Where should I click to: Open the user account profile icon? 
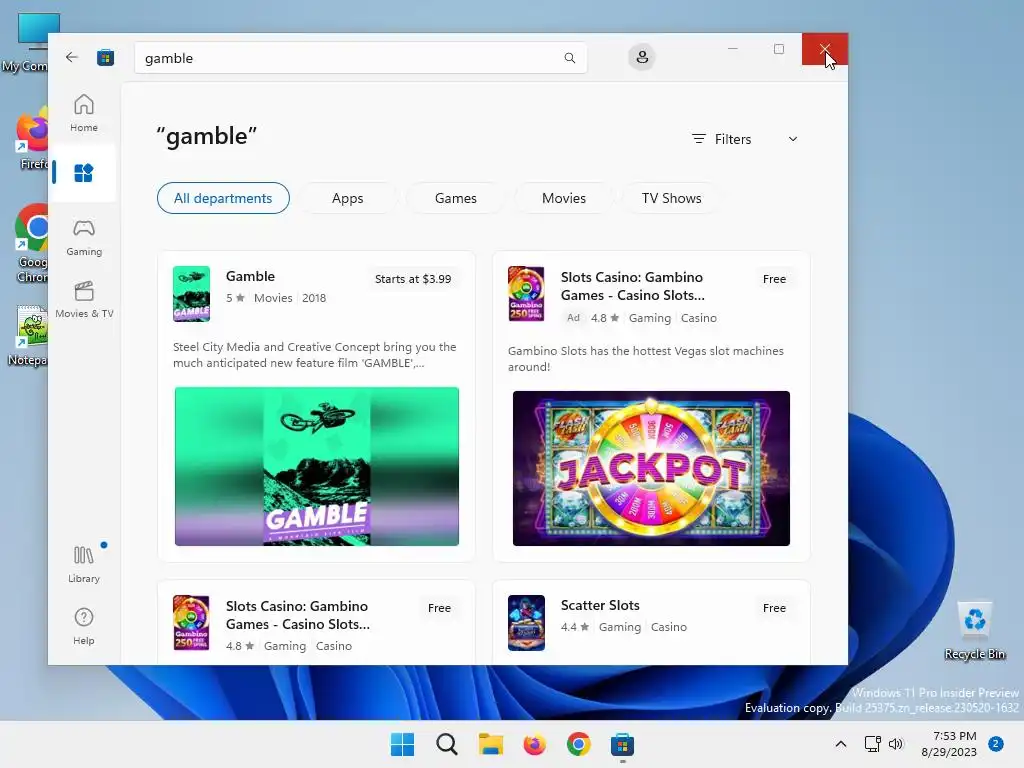pos(642,57)
